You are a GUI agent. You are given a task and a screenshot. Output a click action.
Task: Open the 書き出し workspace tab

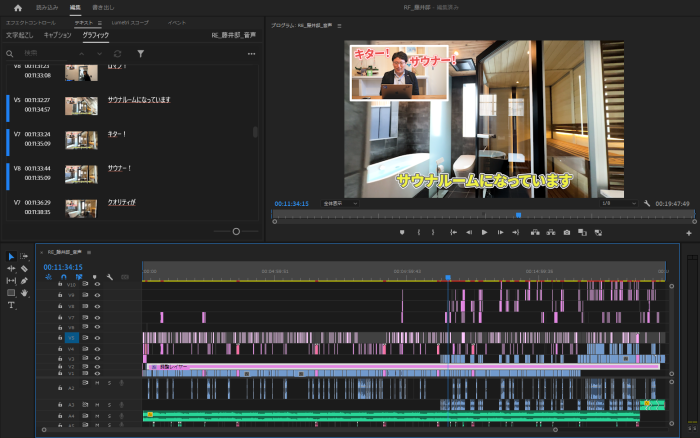(104, 7)
